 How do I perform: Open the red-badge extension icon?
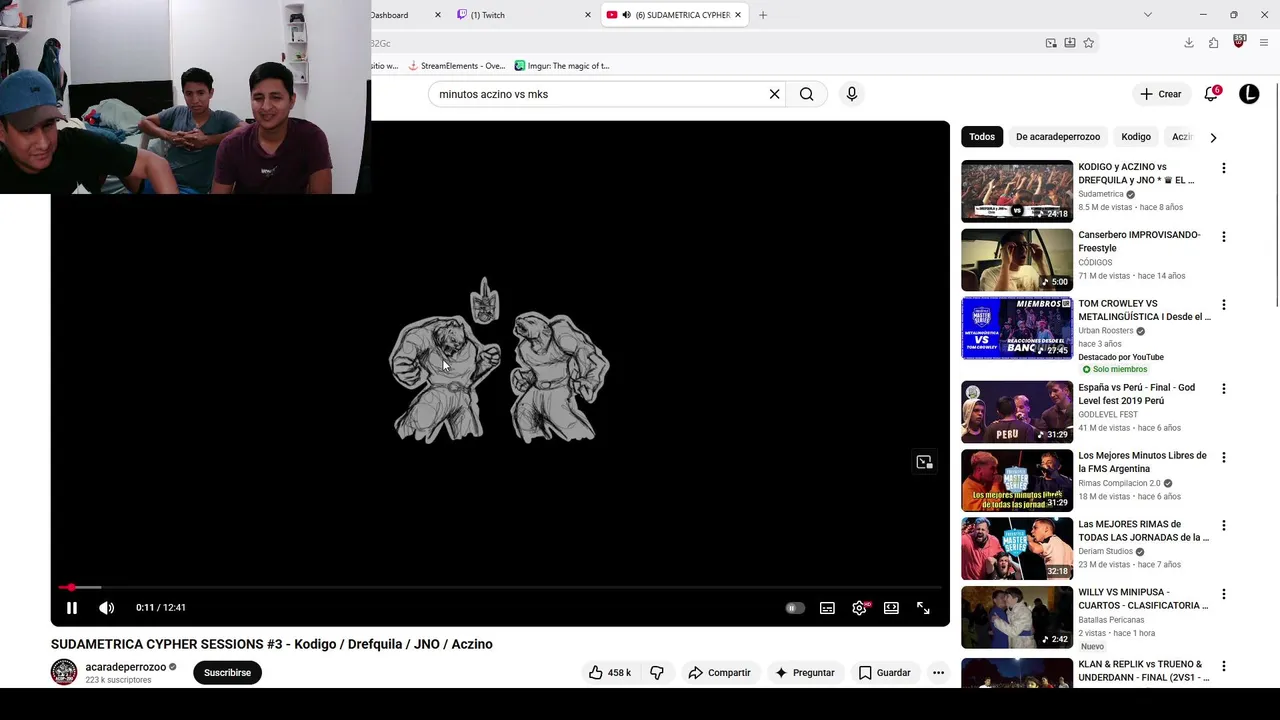pos(1239,42)
